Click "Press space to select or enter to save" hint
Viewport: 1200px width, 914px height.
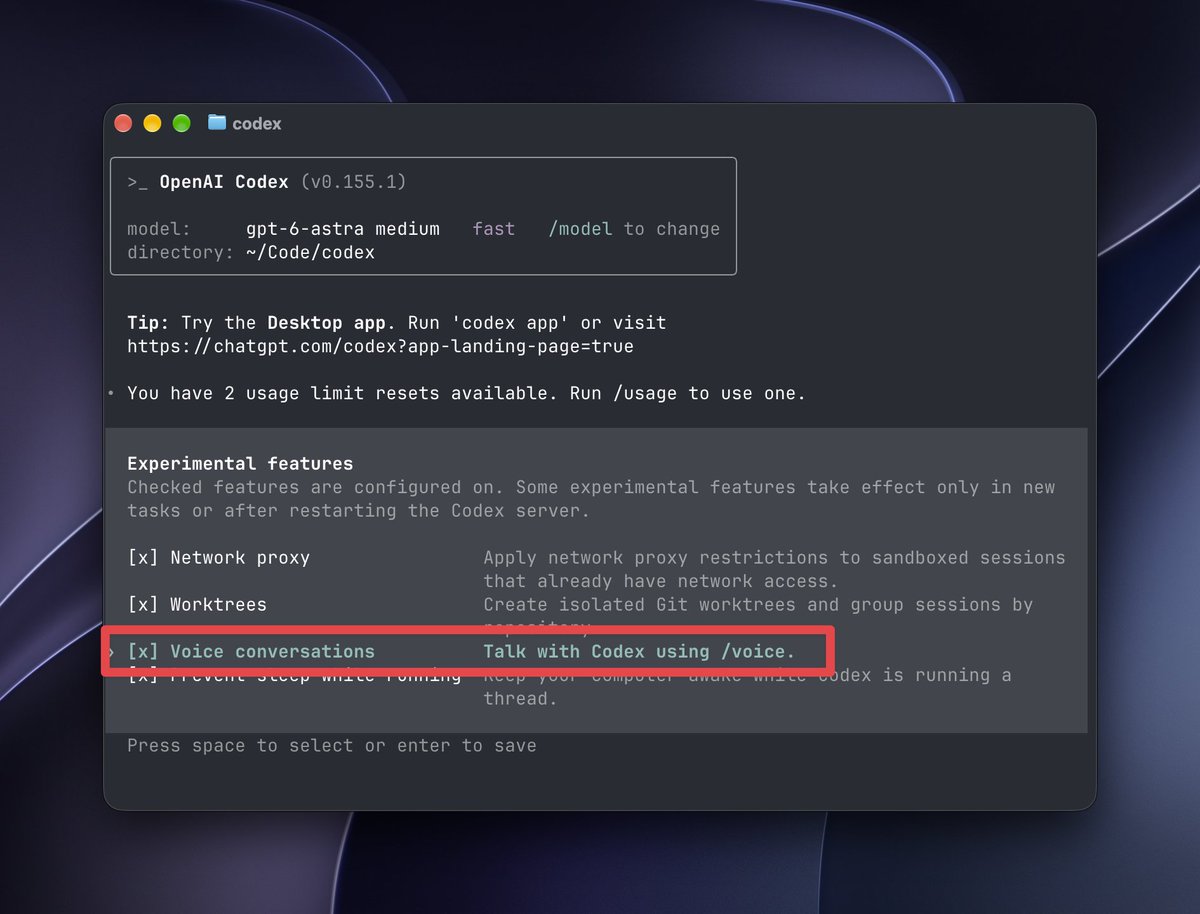pyautogui.click(x=332, y=746)
